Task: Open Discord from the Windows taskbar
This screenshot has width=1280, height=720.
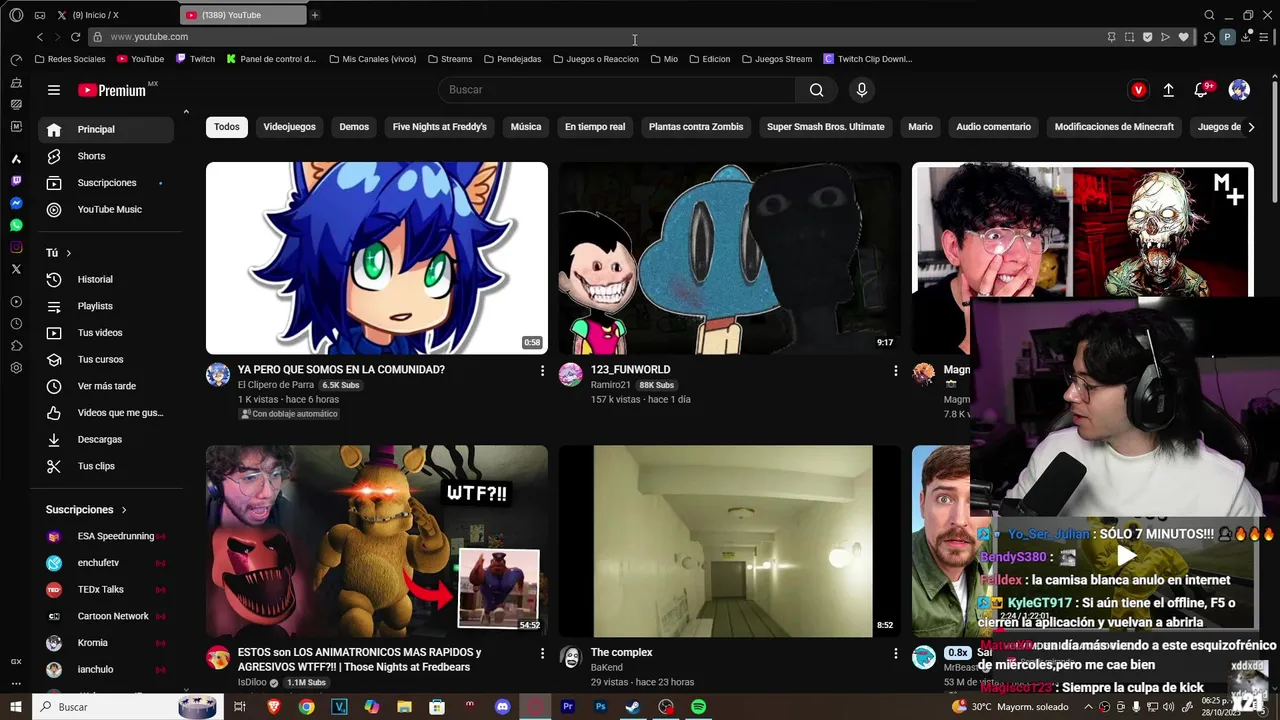Action: (x=503, y=707)
